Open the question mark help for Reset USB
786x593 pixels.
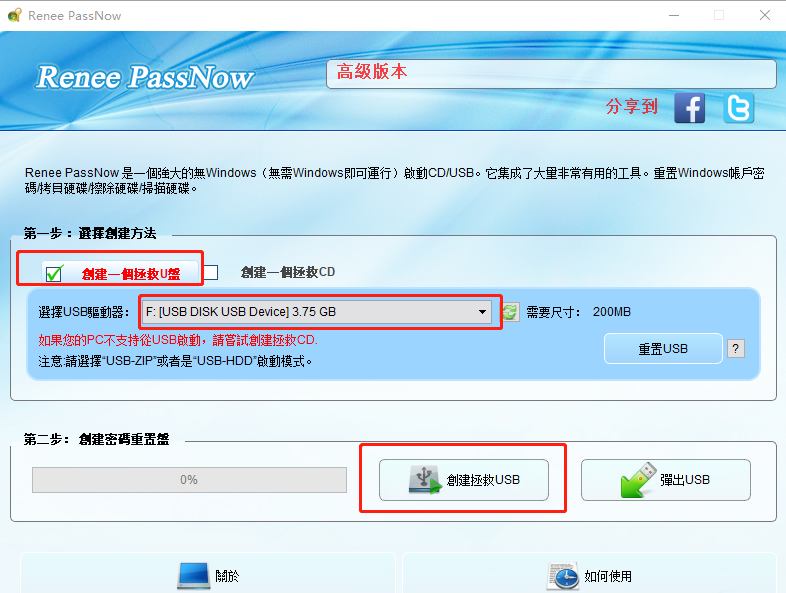click(x=735, y=348)
